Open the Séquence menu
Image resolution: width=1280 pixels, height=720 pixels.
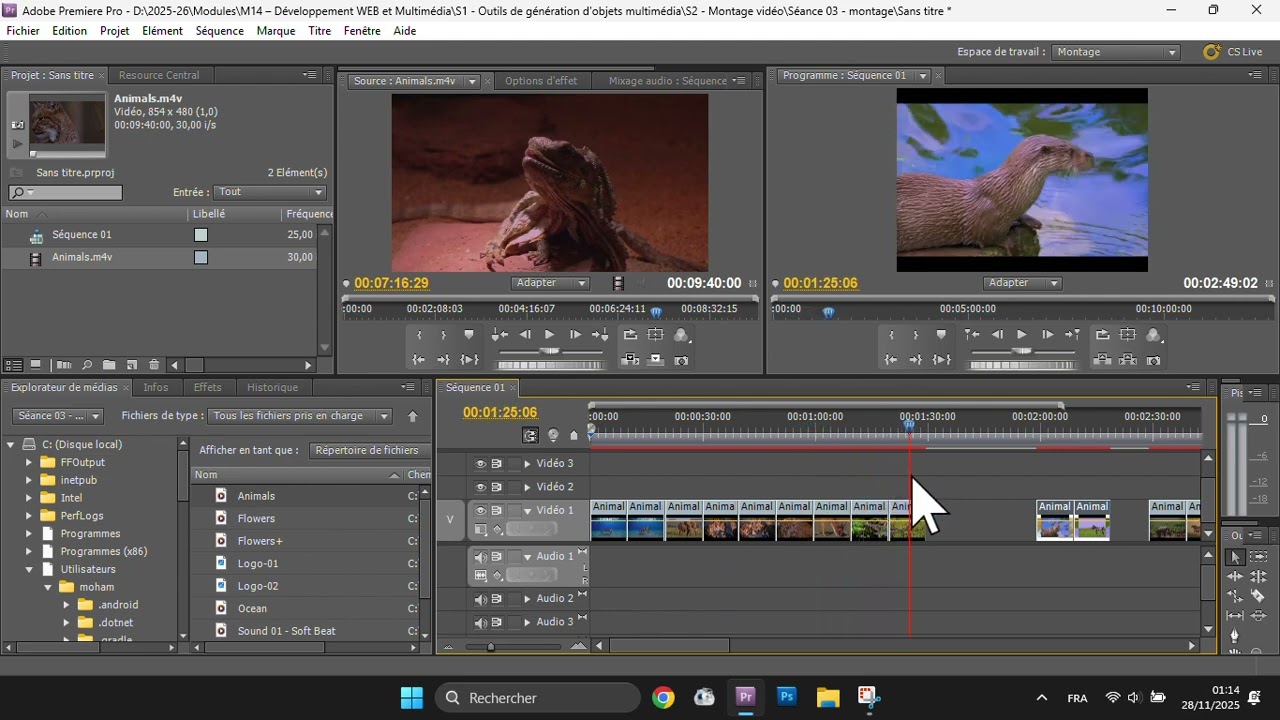pyautogui.click(x=220, y=31)
